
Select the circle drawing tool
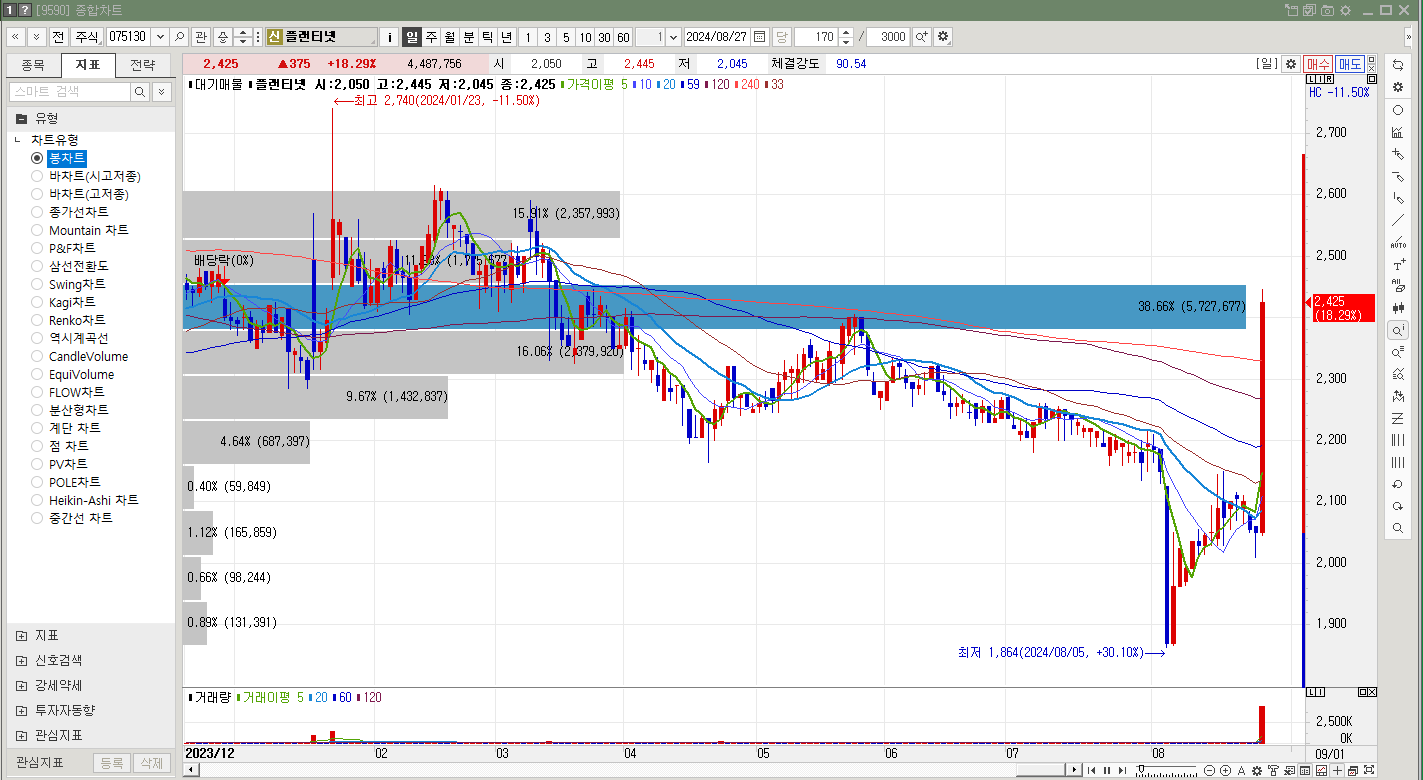(1398, 110)
